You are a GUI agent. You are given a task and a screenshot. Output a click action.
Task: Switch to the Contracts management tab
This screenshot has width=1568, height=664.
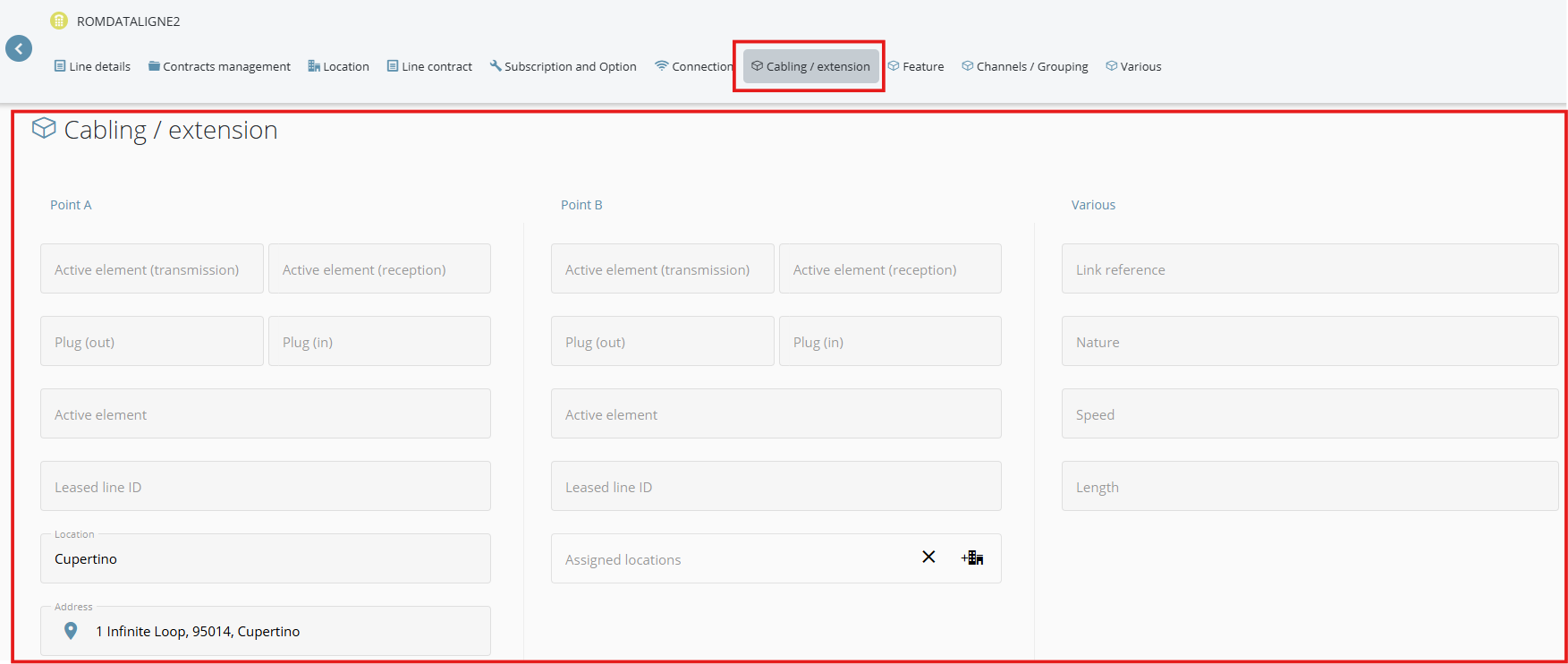219,66
